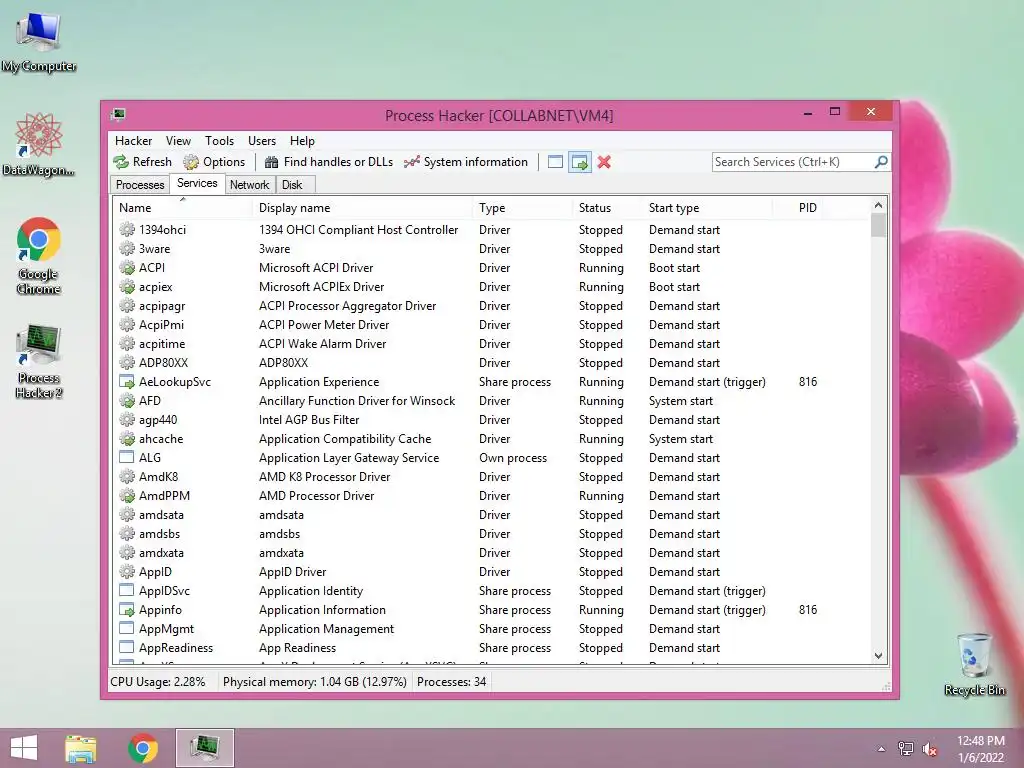Open the View menu
Viewport: 1024px width, 768px height.
pos(178,140)
